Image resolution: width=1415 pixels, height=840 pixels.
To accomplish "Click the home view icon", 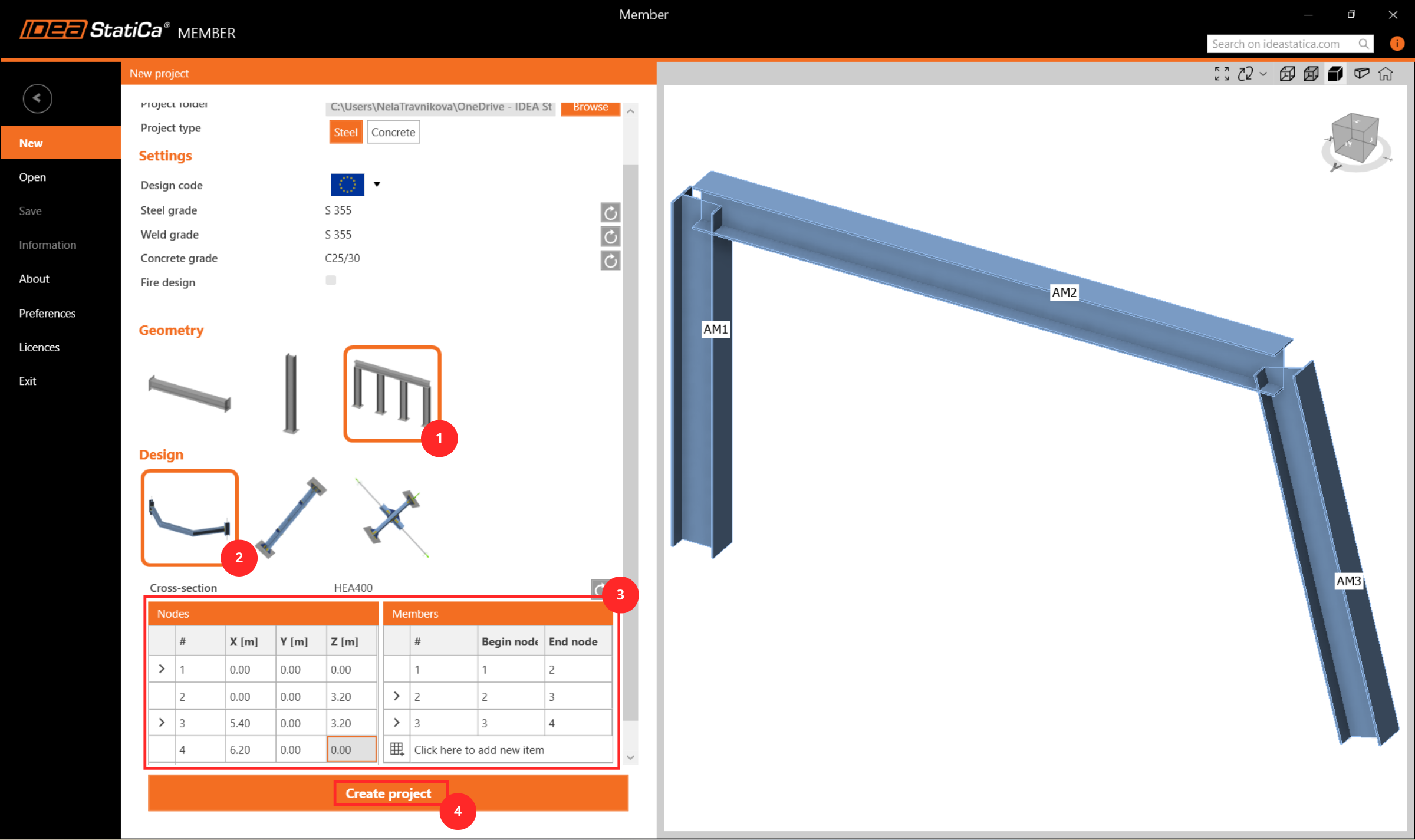I will pos(1386,74).
